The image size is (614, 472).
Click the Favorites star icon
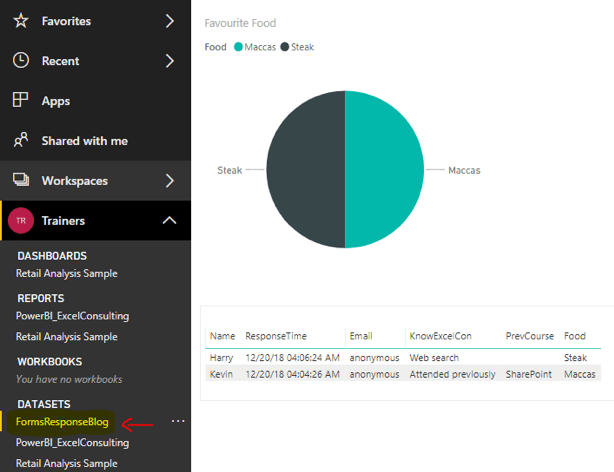click(21, 21)
